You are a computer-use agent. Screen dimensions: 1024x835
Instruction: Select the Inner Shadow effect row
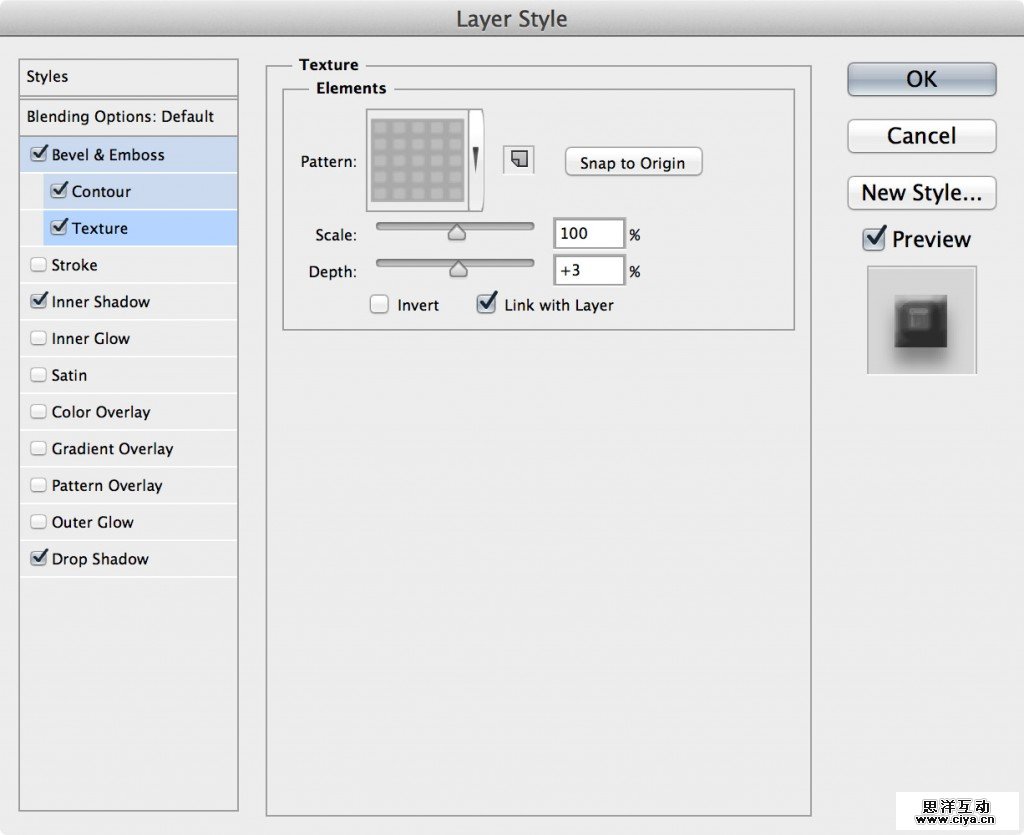[101, 302]
